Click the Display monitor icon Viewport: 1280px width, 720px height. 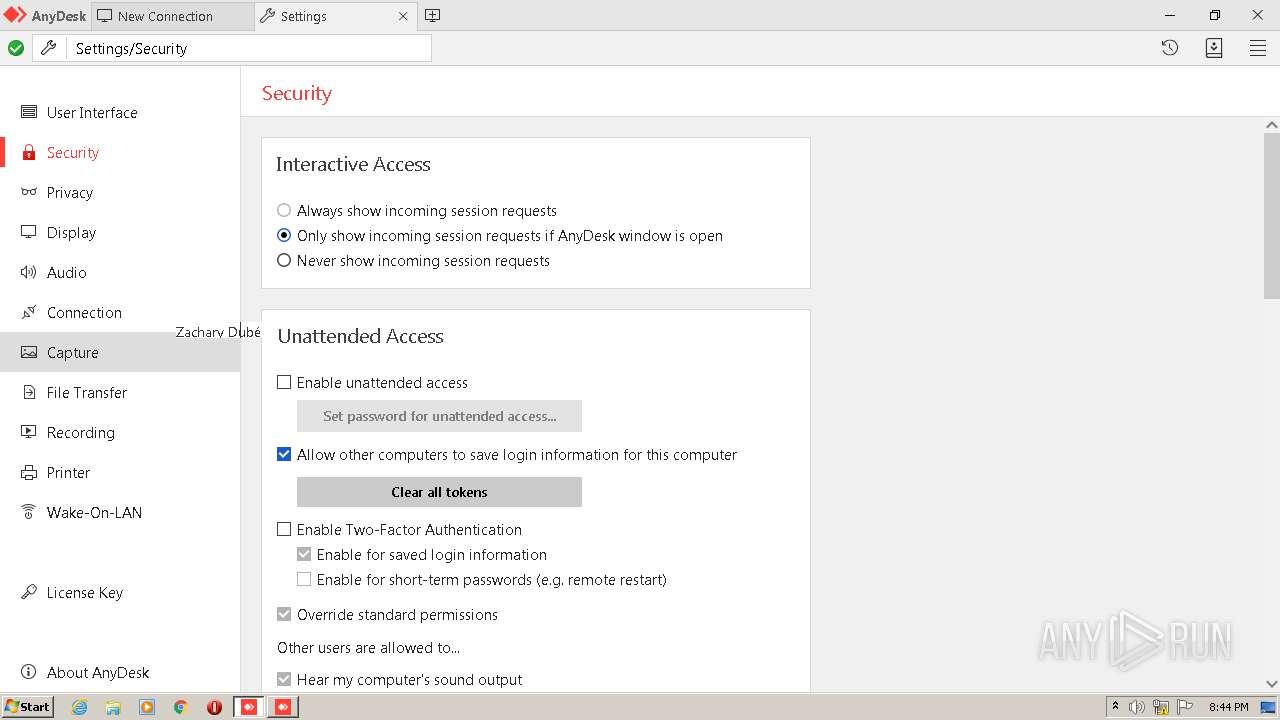coord(29,232)
